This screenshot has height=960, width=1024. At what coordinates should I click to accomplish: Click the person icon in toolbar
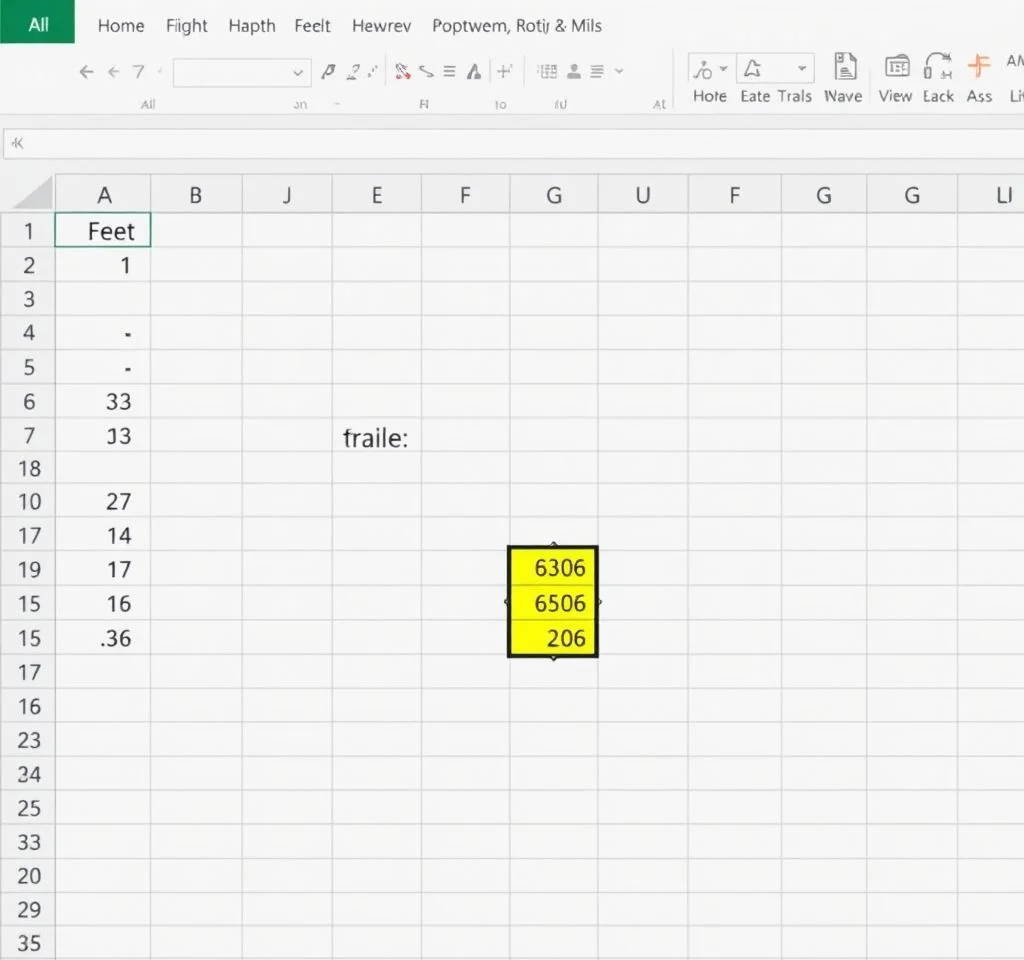(x=574, y=72)
